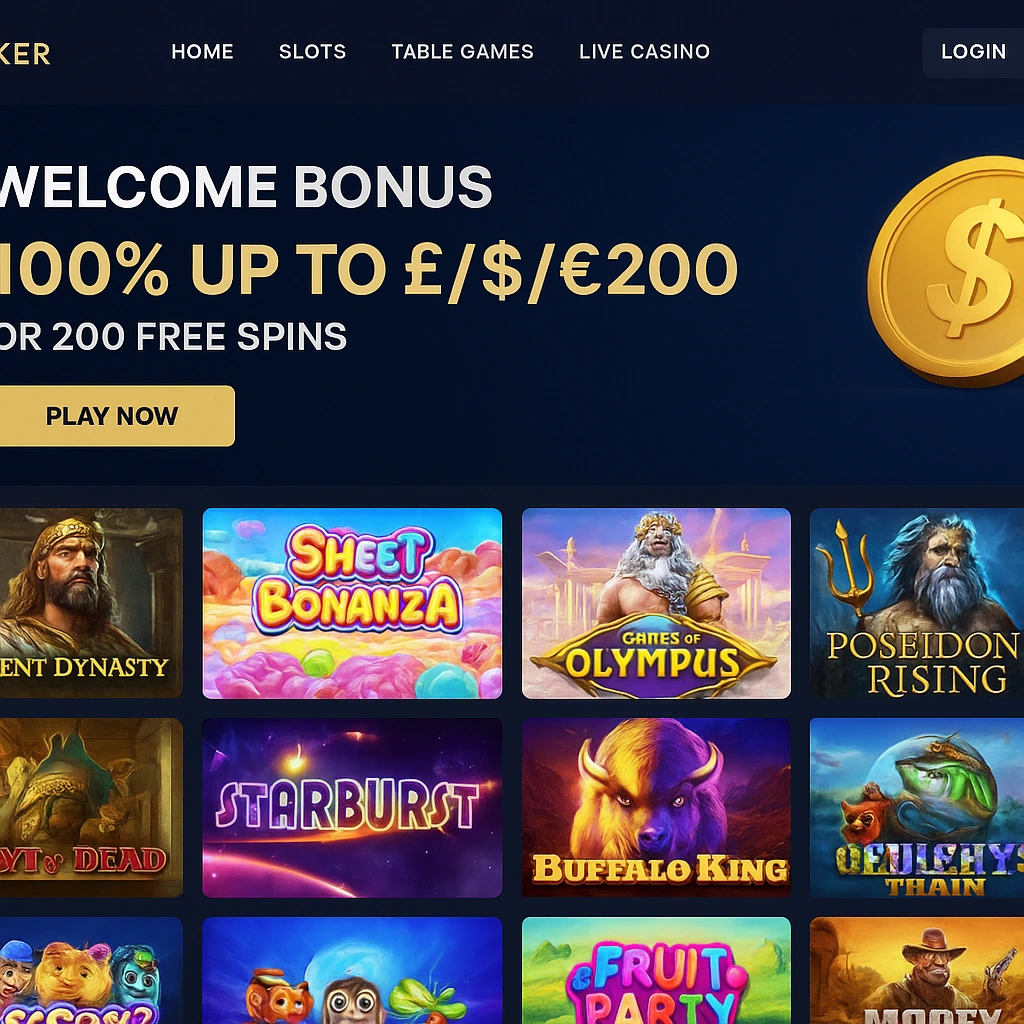The height and width of the screenshot is (1024, 1024).
Task: Open Table Games in the navigation
Action: pos(462,52)
